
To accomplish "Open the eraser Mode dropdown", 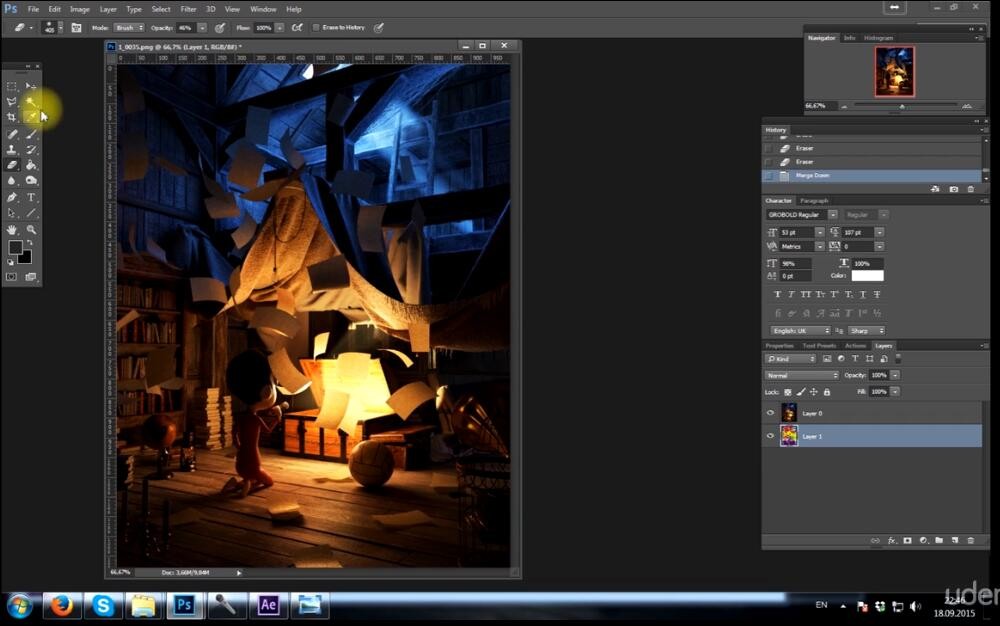I will [129, 27].
